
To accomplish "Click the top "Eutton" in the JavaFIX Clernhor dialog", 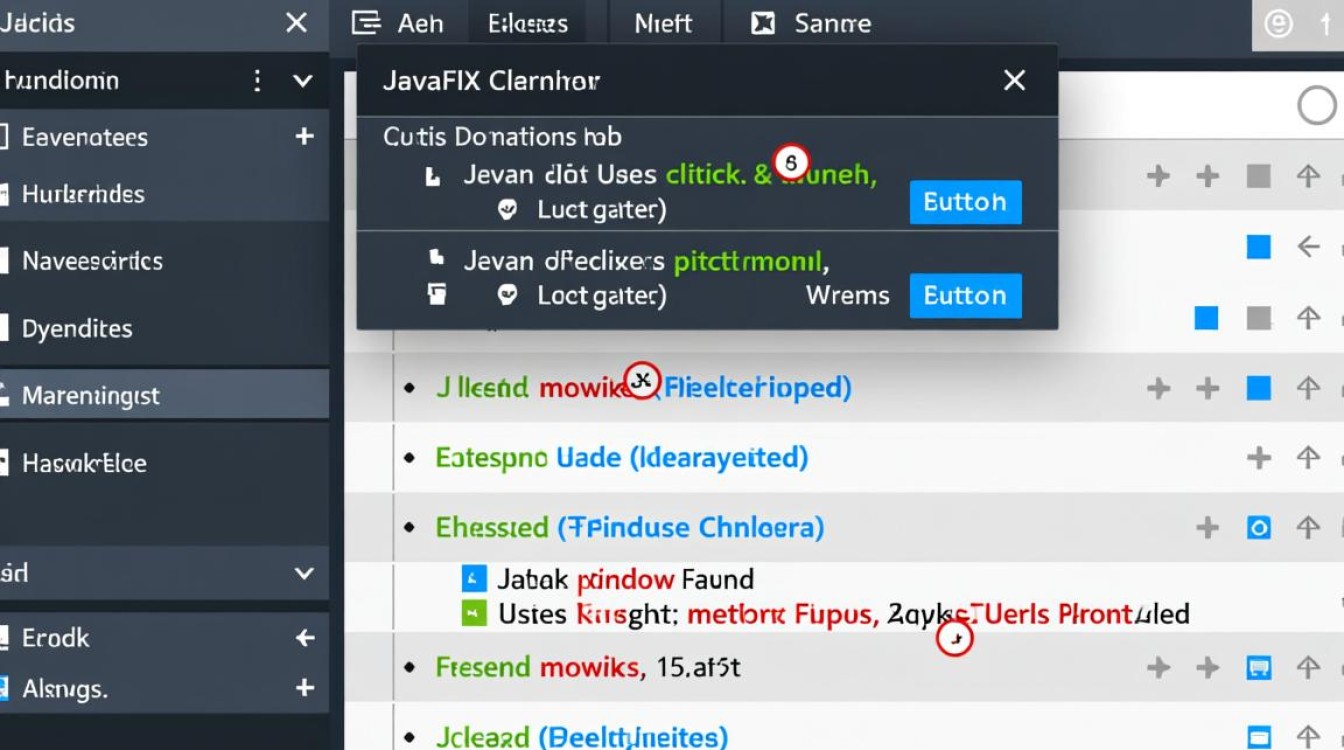I will point(965,201).
